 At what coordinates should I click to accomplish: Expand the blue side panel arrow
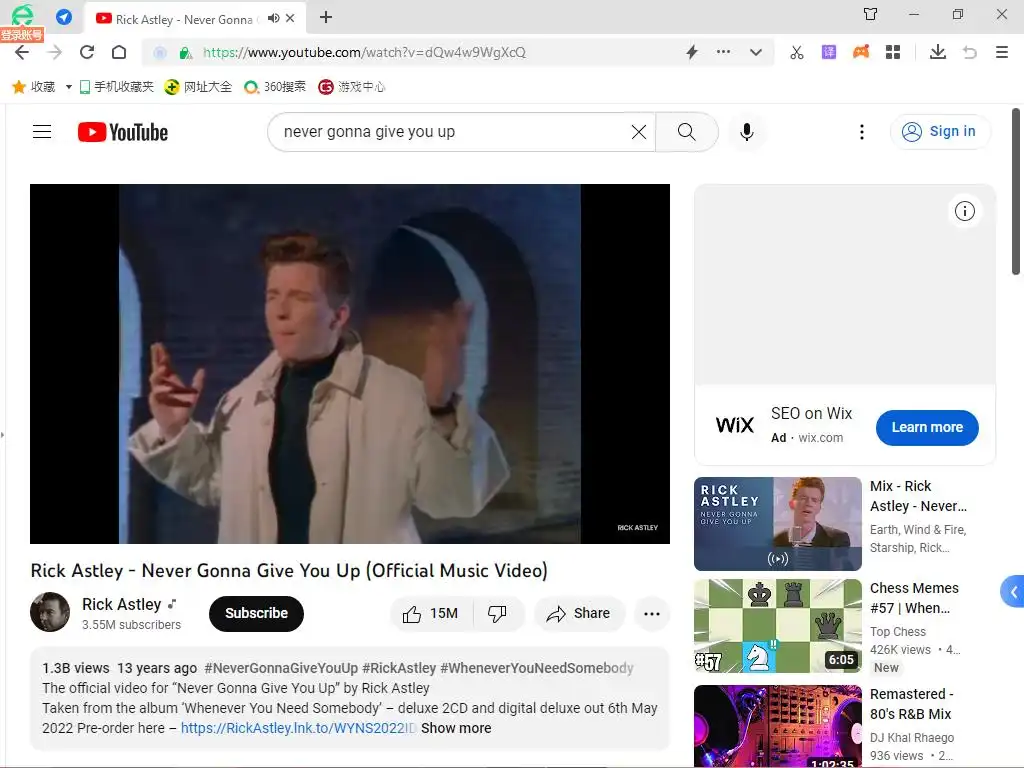(1013, 592)
